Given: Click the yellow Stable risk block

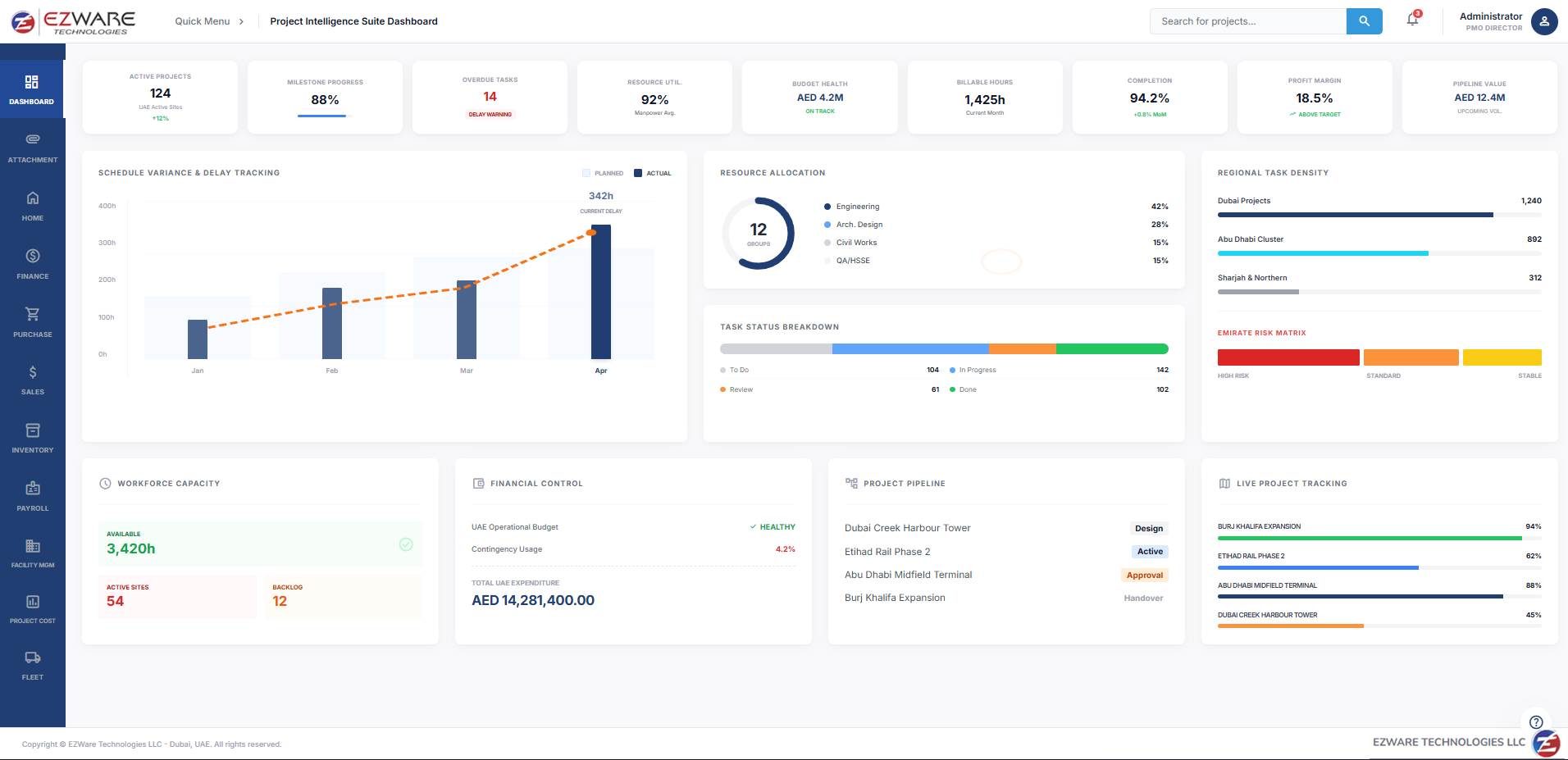Looking at the screenshot, I should (1502, 357).
